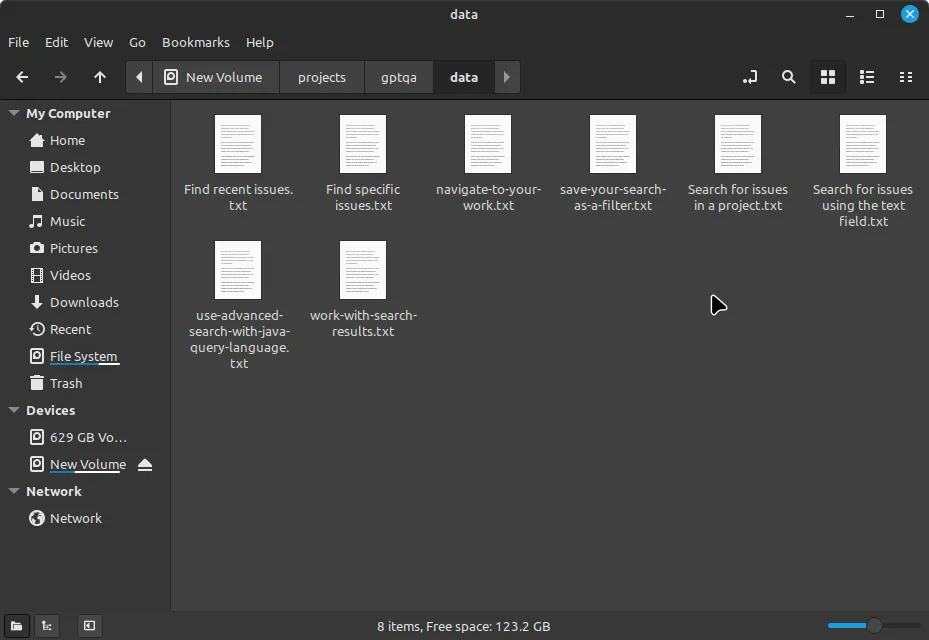The height and width of the screenshot is (640, 929).
Task: Adjust the zoom slider in the status bar
Action: (x=873, y=626)
